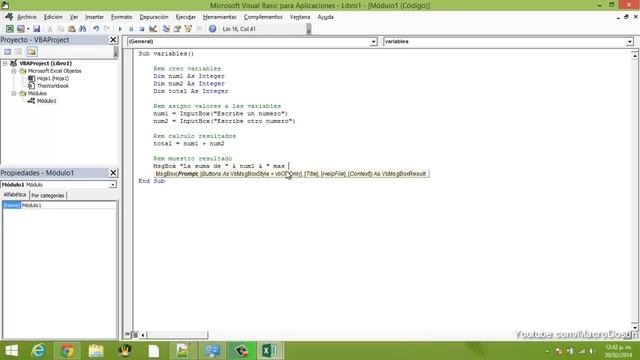Toggle Folders icon in Project panel
Viewport: 640px width, 360px height.
[x=32, y=52]
